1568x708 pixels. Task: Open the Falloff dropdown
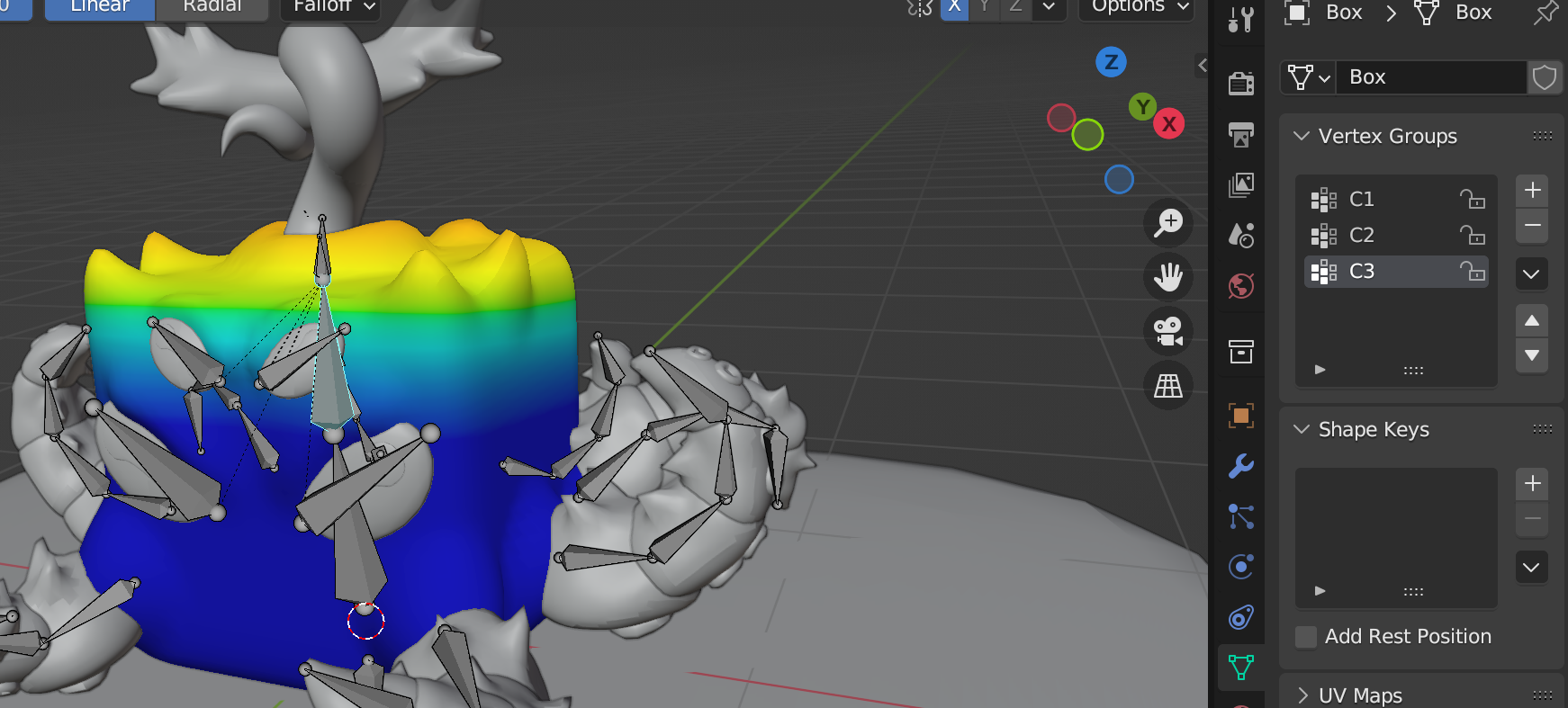click(x=330, y=7)
